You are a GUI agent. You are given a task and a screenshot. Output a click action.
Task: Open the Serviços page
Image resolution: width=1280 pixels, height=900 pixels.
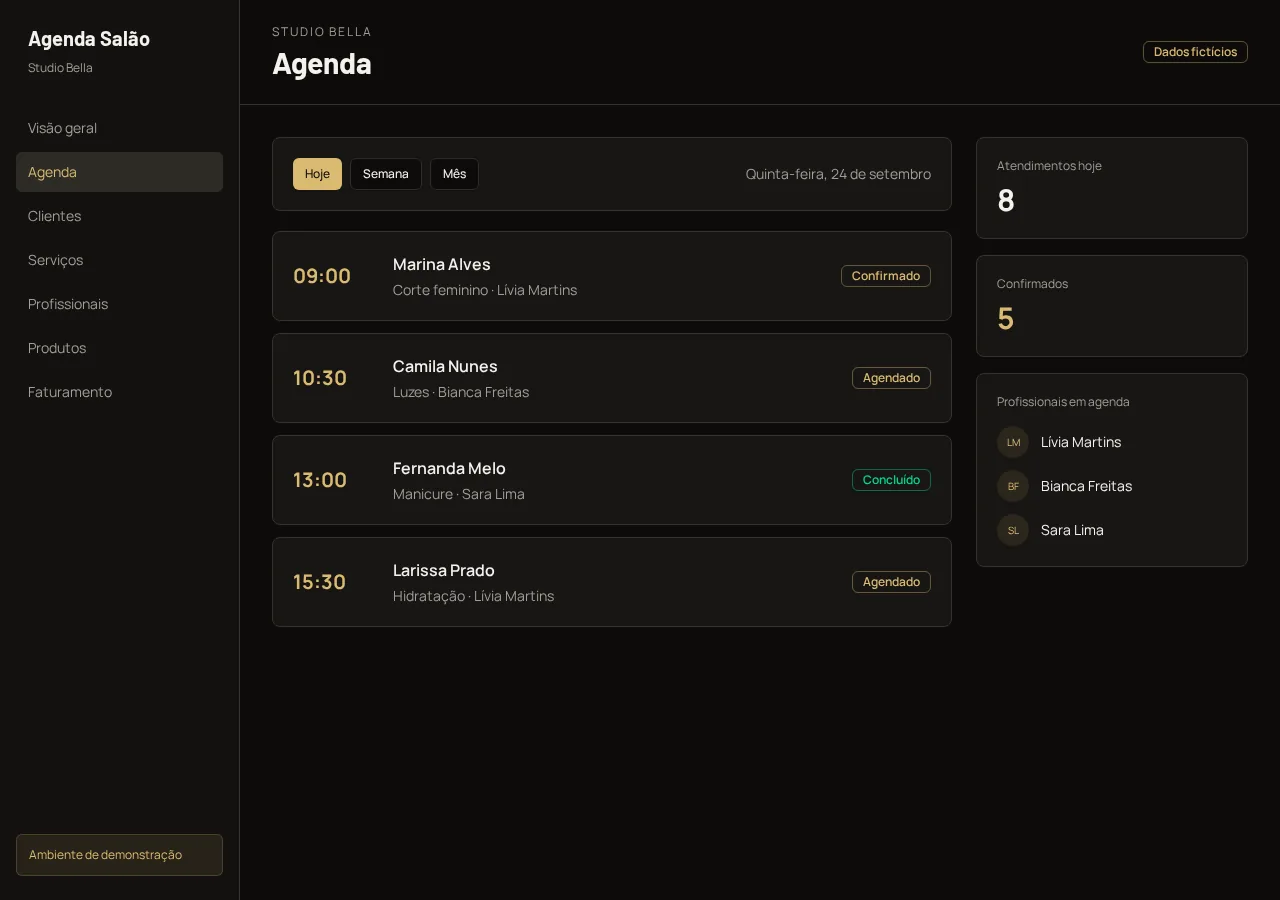pyautogui.click(x=119, y=260)
